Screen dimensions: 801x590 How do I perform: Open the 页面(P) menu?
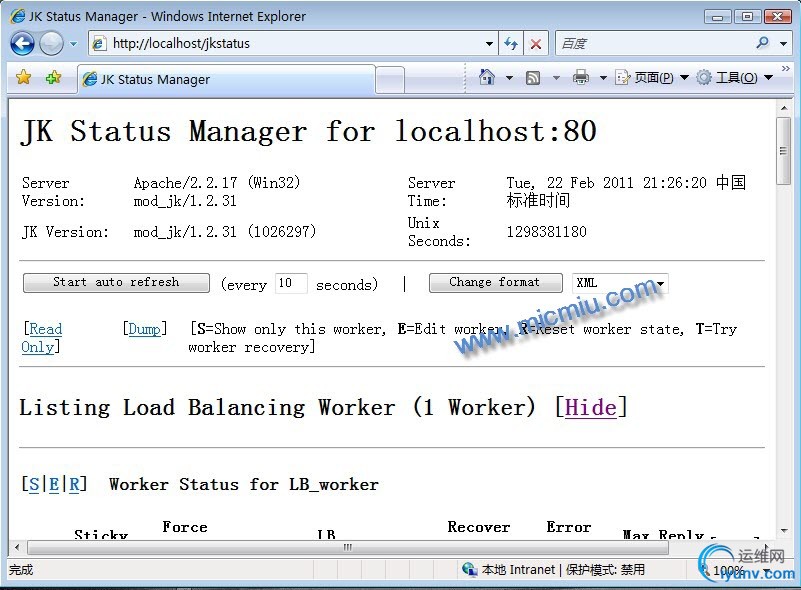[652, 78]
